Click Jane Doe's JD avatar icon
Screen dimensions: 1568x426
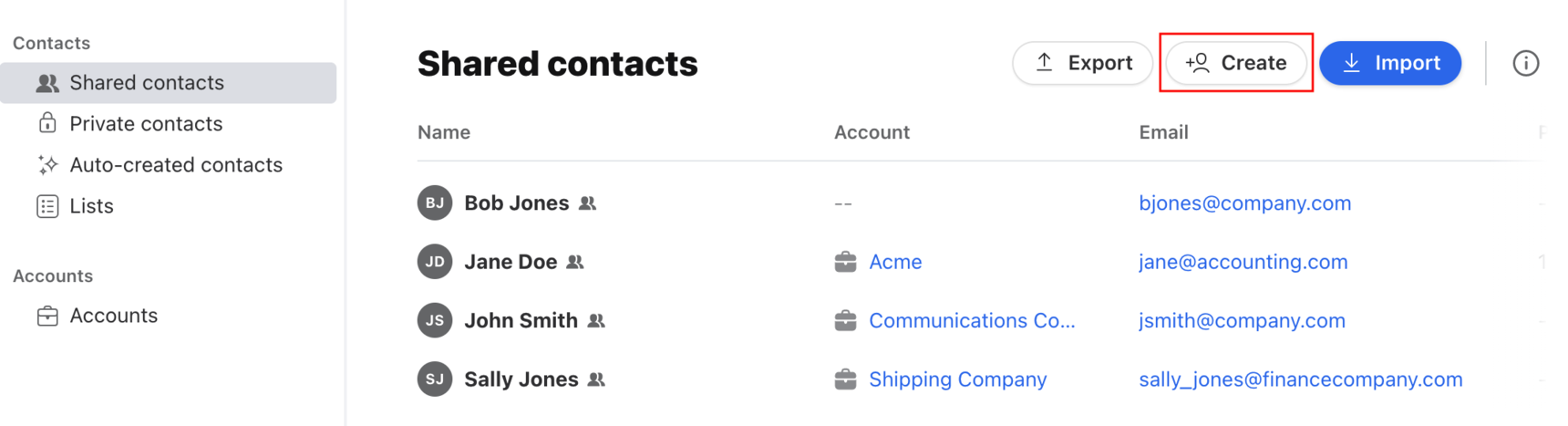pyautogui.click(x=435, y=262)
